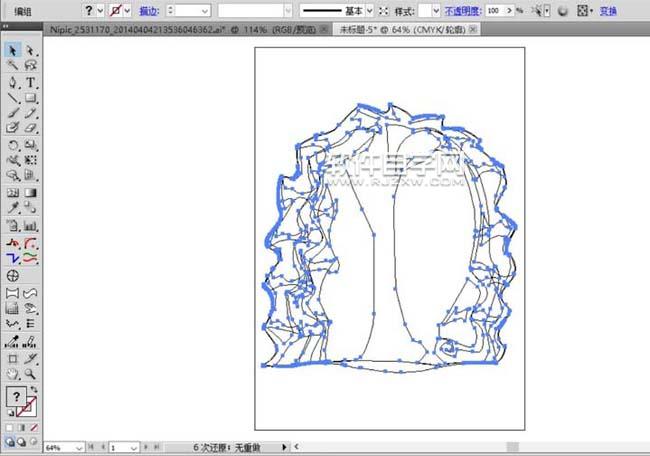The width and height of the screenshot is (650, 456).
Task: Open the artboard number dropdown
Action: click(133, 448)
